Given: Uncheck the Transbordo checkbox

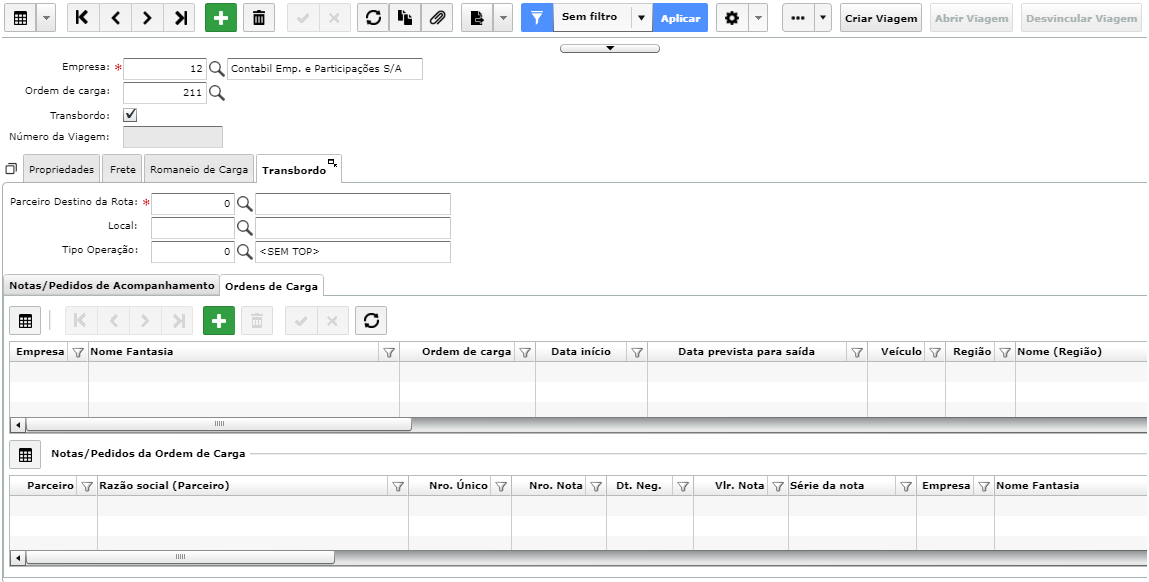Looking at the screenshot, I should click(130, 115).
